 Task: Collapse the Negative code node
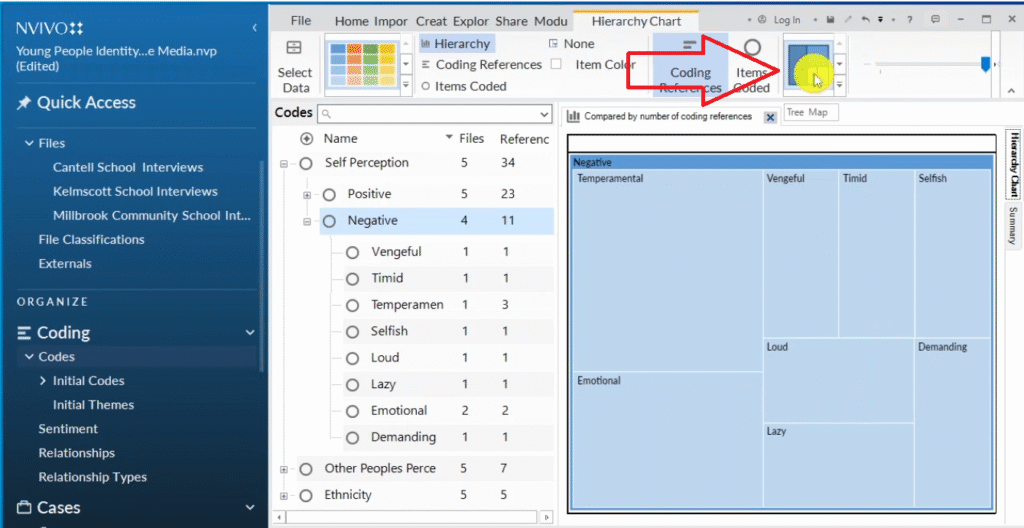pos(307,221)
